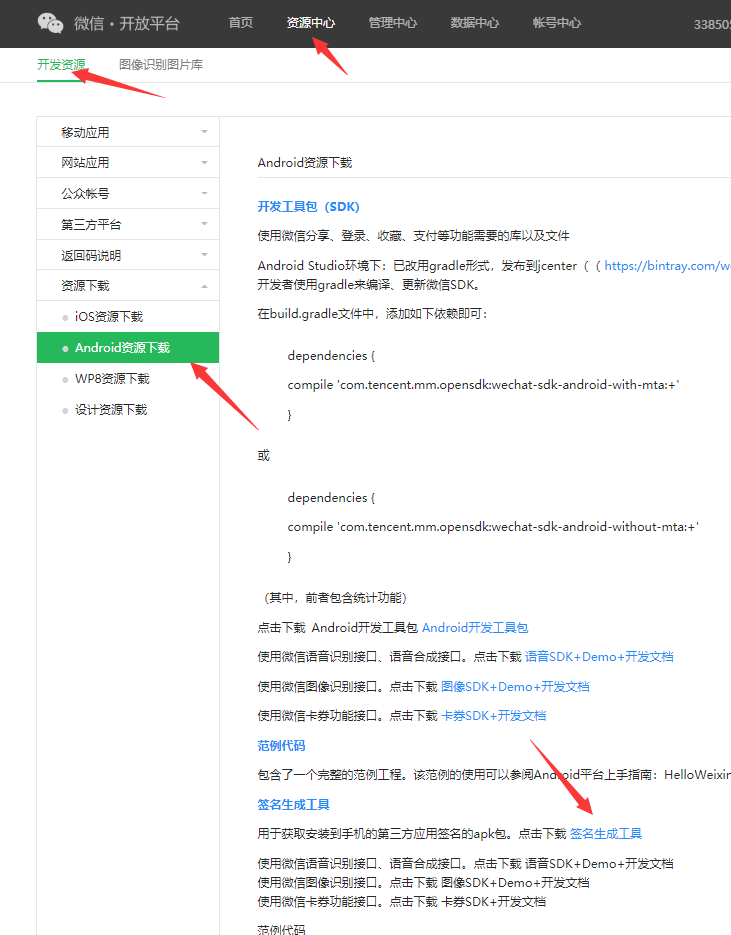Open the 卡券SDK+开发文档 blue link
Image resolution: width=731 pixels, height=935 pixels.
tap(493, 716)
